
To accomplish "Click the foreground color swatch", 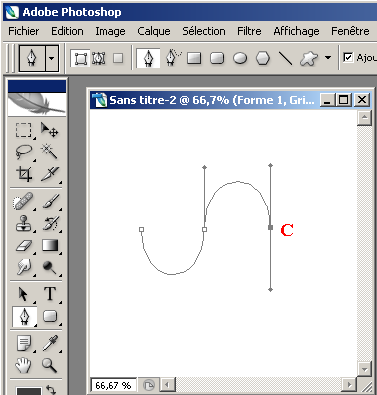I will [x=29, y=390].
